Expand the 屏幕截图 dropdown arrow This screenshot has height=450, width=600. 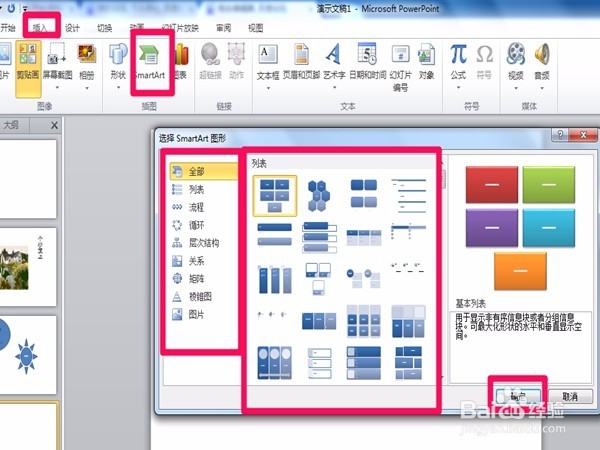57,88
